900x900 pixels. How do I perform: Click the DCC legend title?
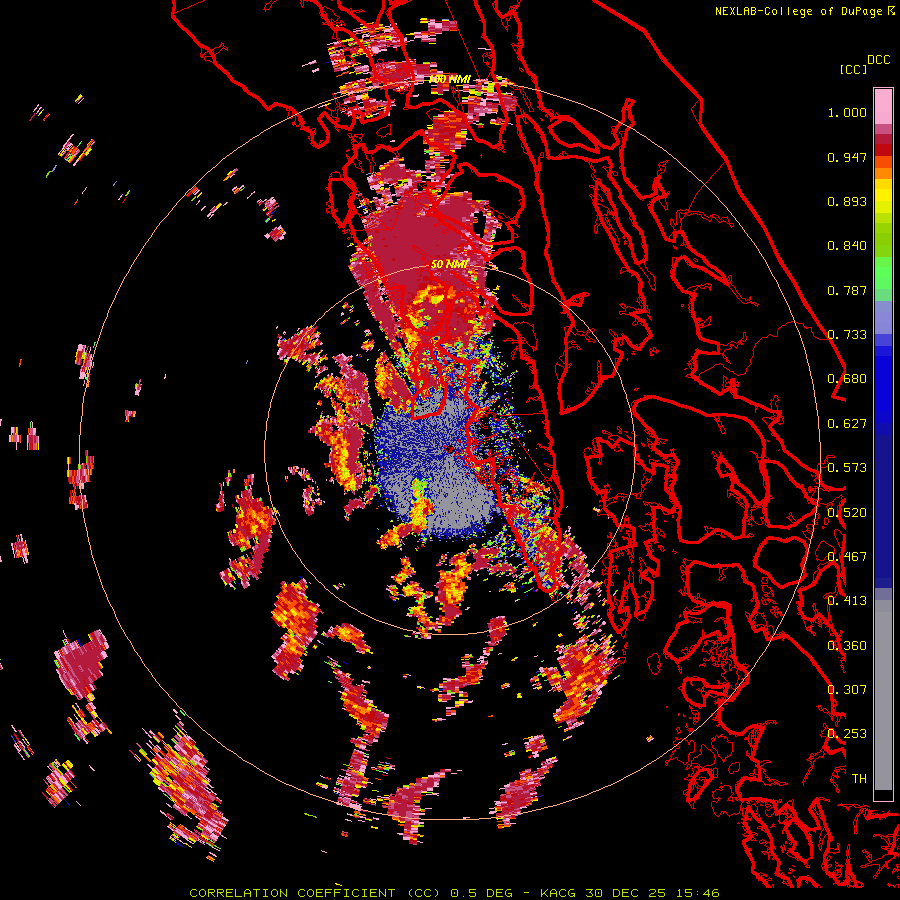point(878,60)
